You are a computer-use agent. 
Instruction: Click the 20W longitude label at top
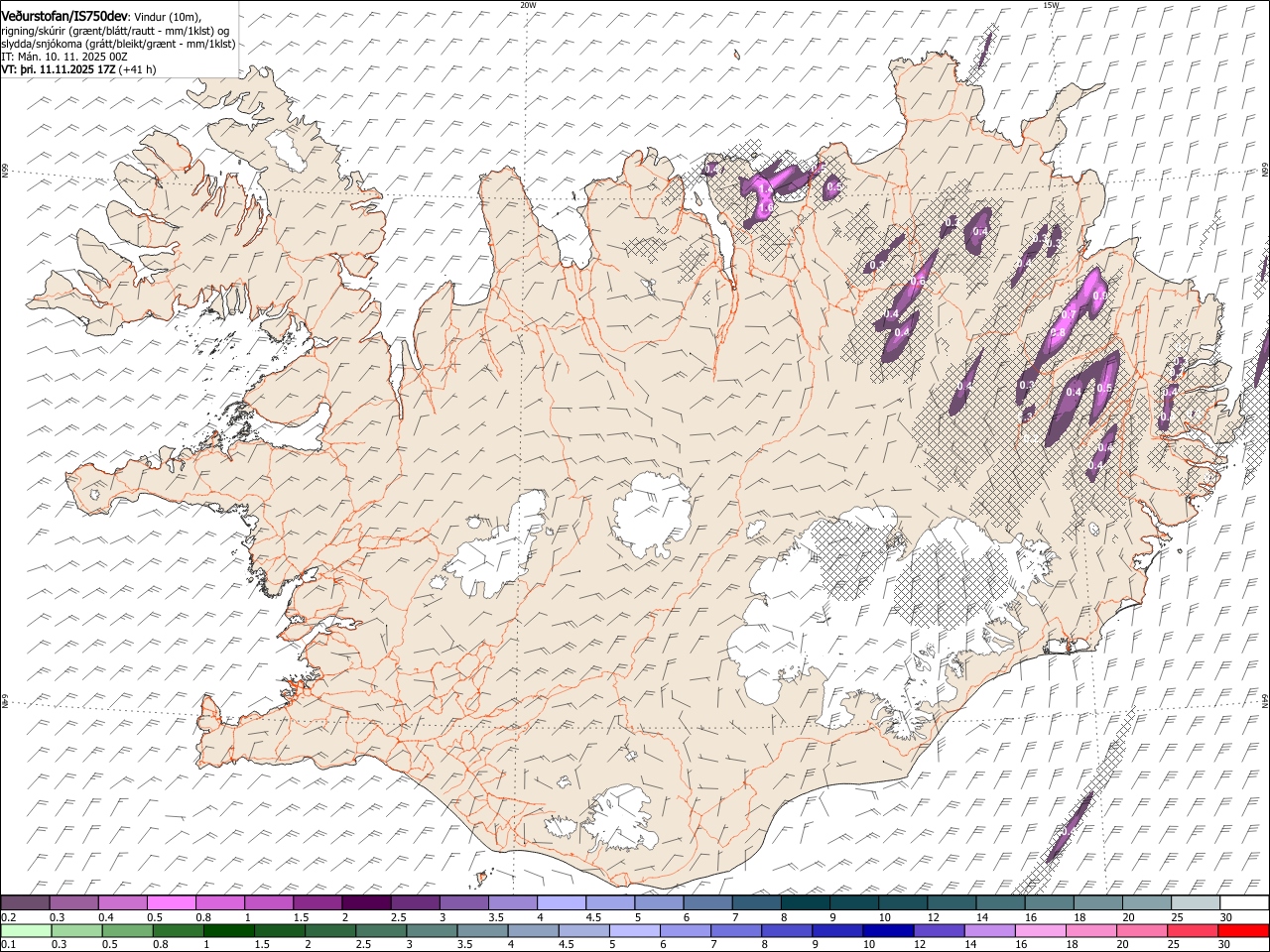pyautogui.click(x=528, y=5)
